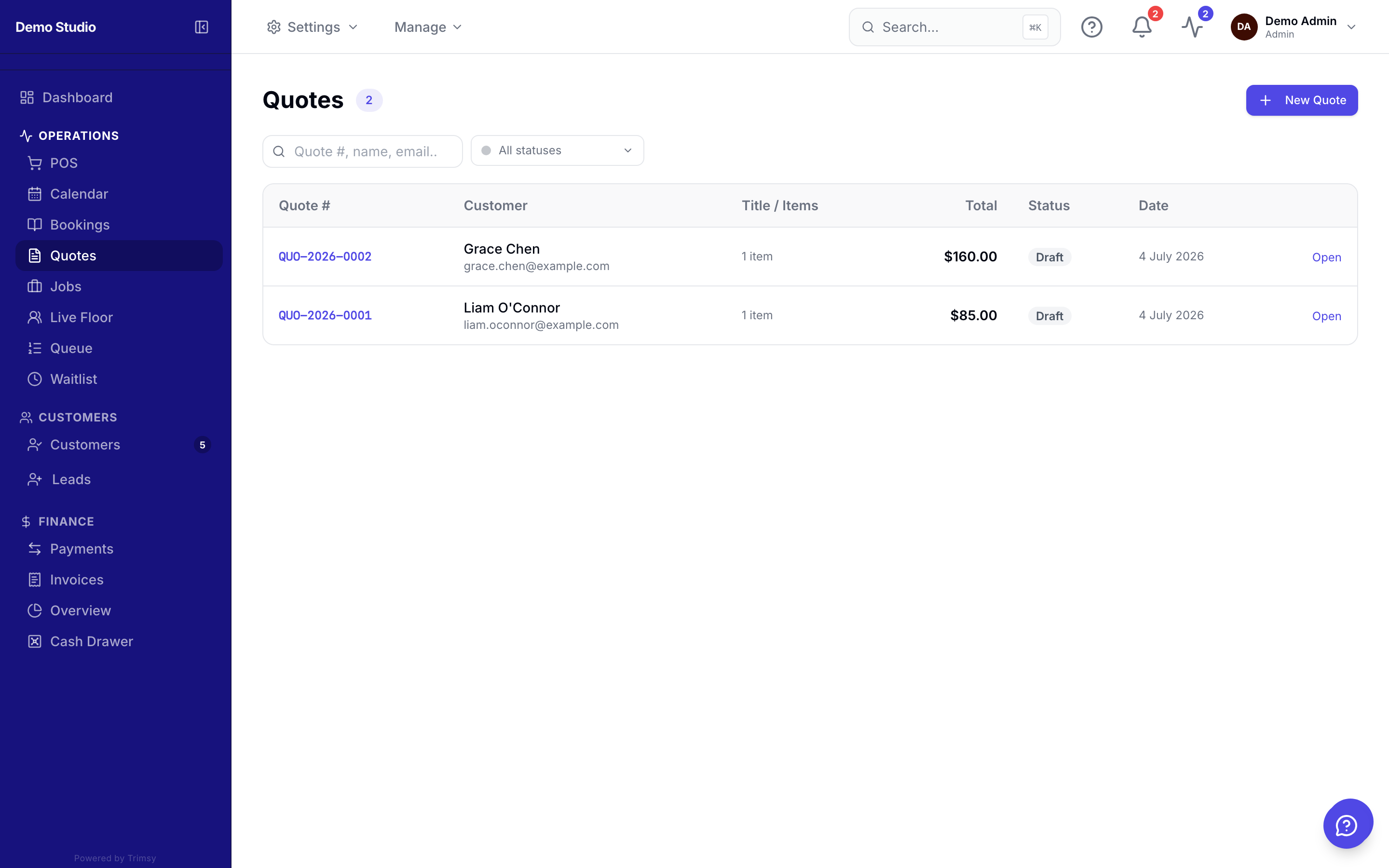Viewport: 1389px width, 868px height.
Task: Click the Jobs briefcase icon
Action: point(34,286)
